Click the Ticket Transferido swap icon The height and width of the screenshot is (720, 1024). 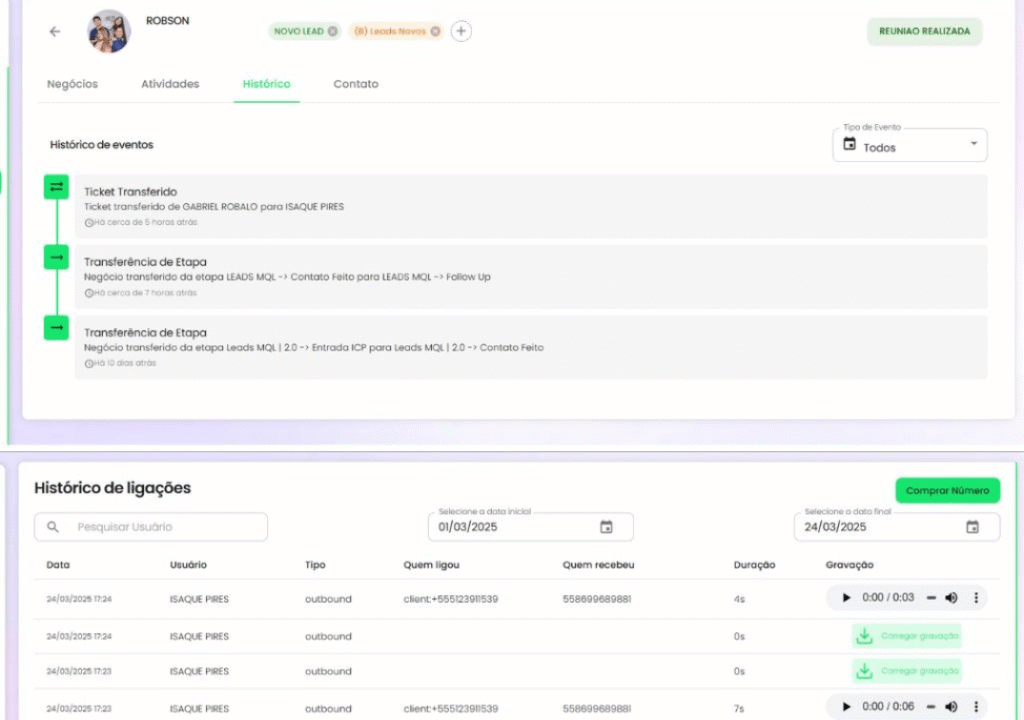(56, 187)
